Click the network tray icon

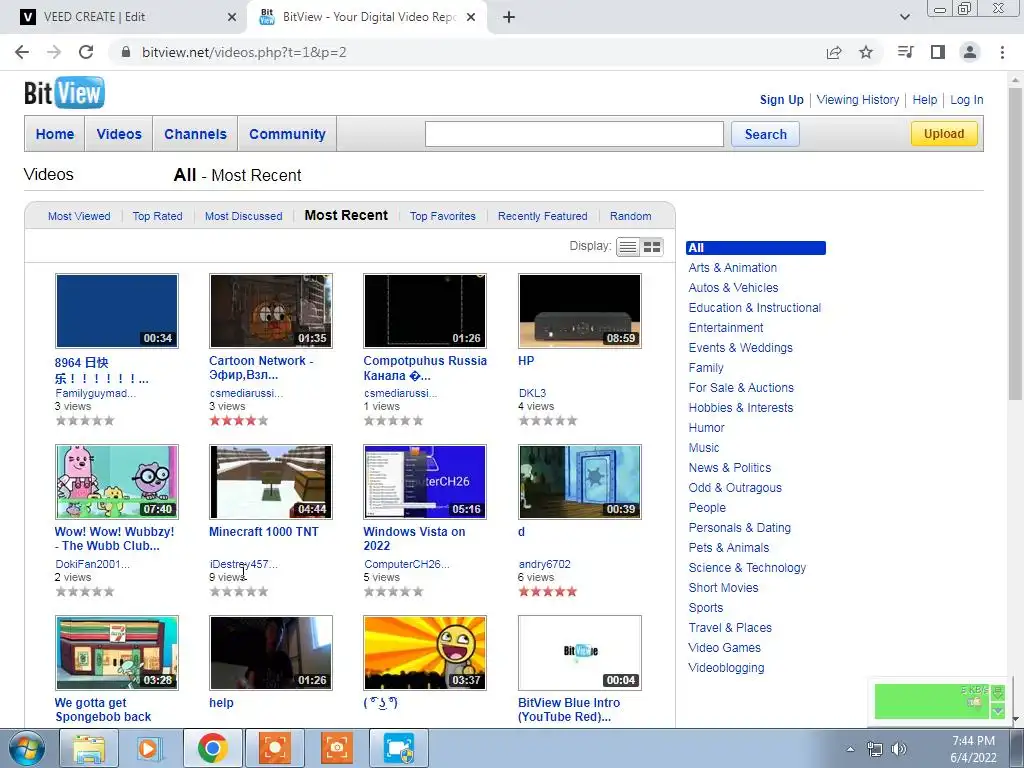(874, 749)
